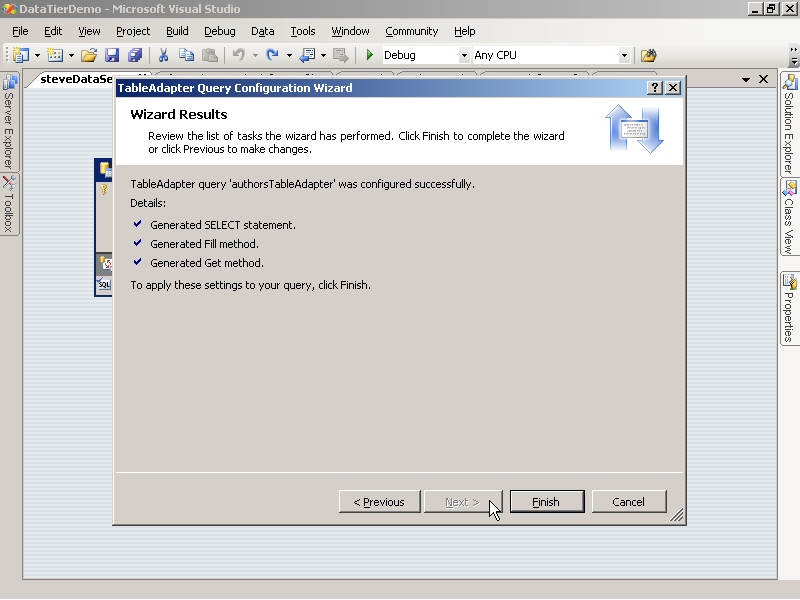The image size is (800, 600).
Task: Click the Add New Item toolbar icon
Action: (55, 55)
